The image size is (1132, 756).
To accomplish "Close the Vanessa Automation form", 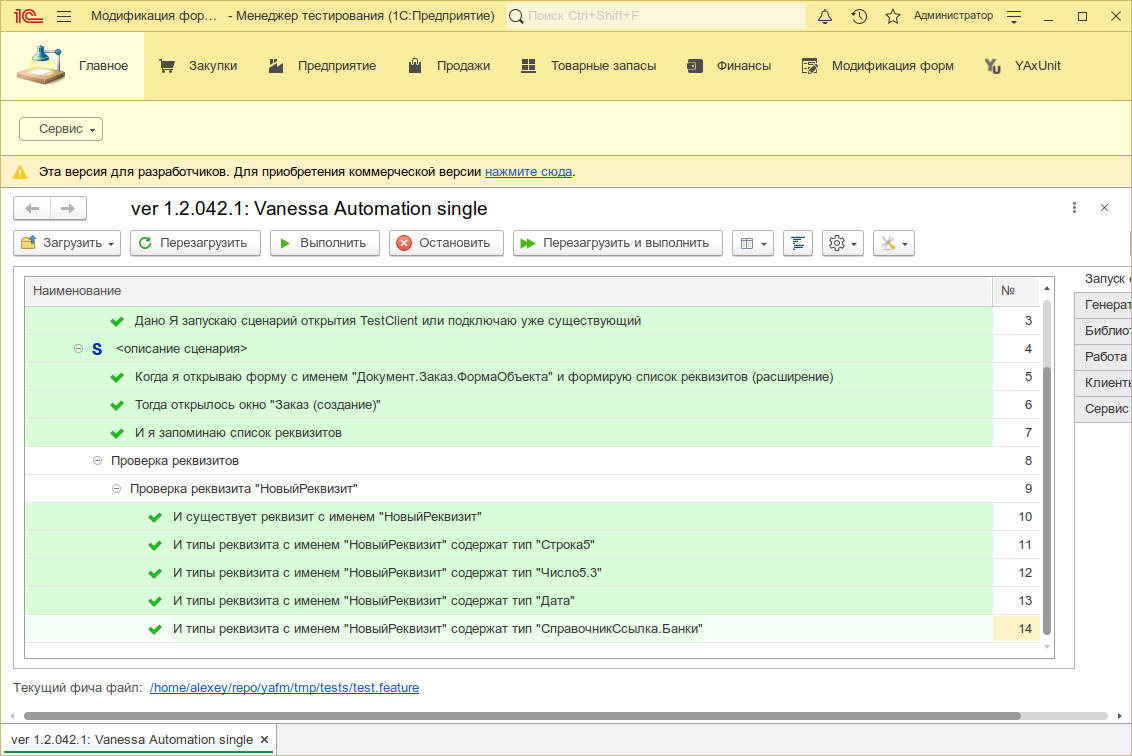I will pos(1104,208).
